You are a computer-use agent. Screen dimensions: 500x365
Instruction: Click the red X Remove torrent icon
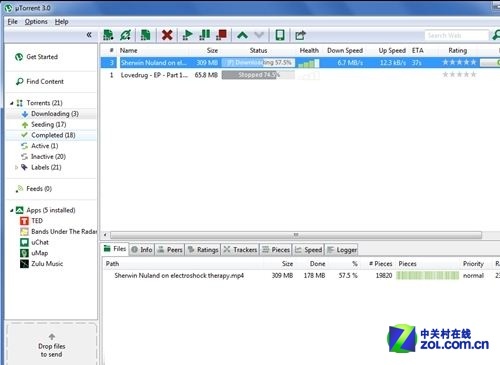coord(167,35)
